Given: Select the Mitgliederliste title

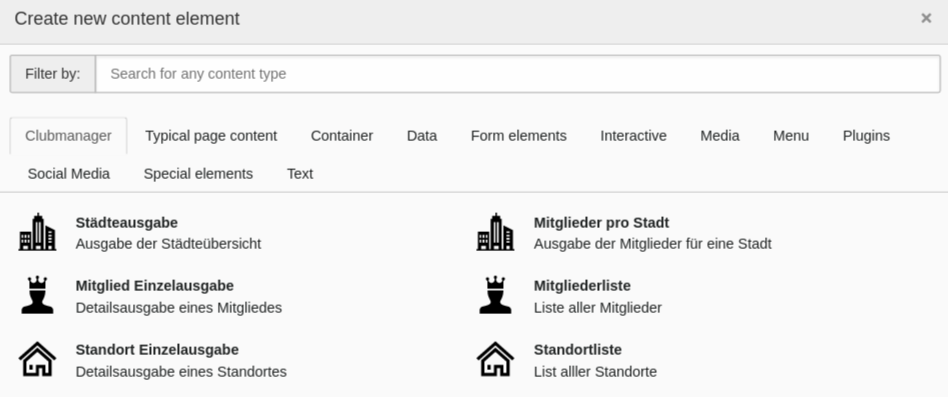Looking at the screenshot, I should [x=582, y=286].
